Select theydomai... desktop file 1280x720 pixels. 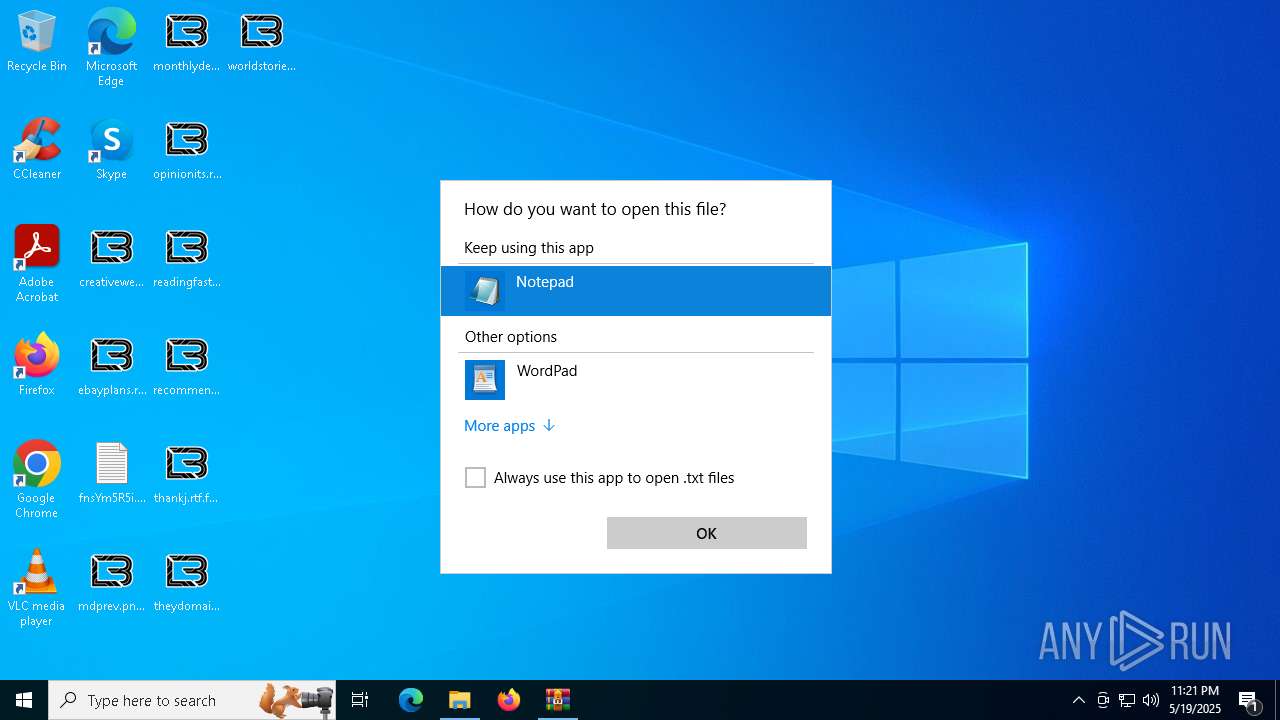pos(186,582)
